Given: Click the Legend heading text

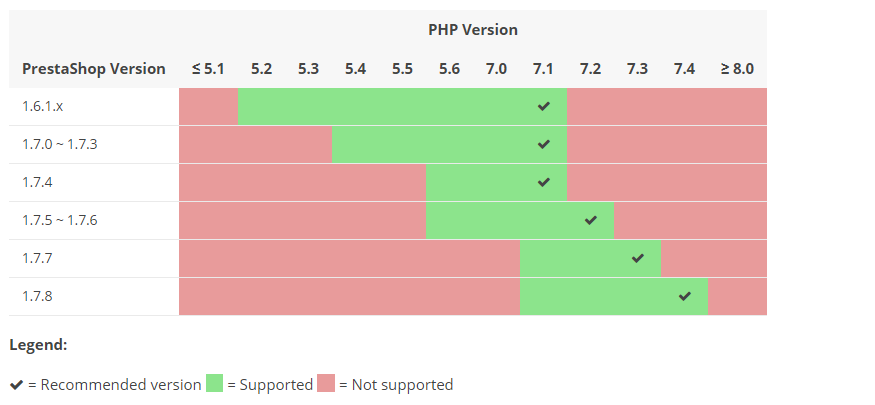Looking at the screenshot, I should [38, 345].
